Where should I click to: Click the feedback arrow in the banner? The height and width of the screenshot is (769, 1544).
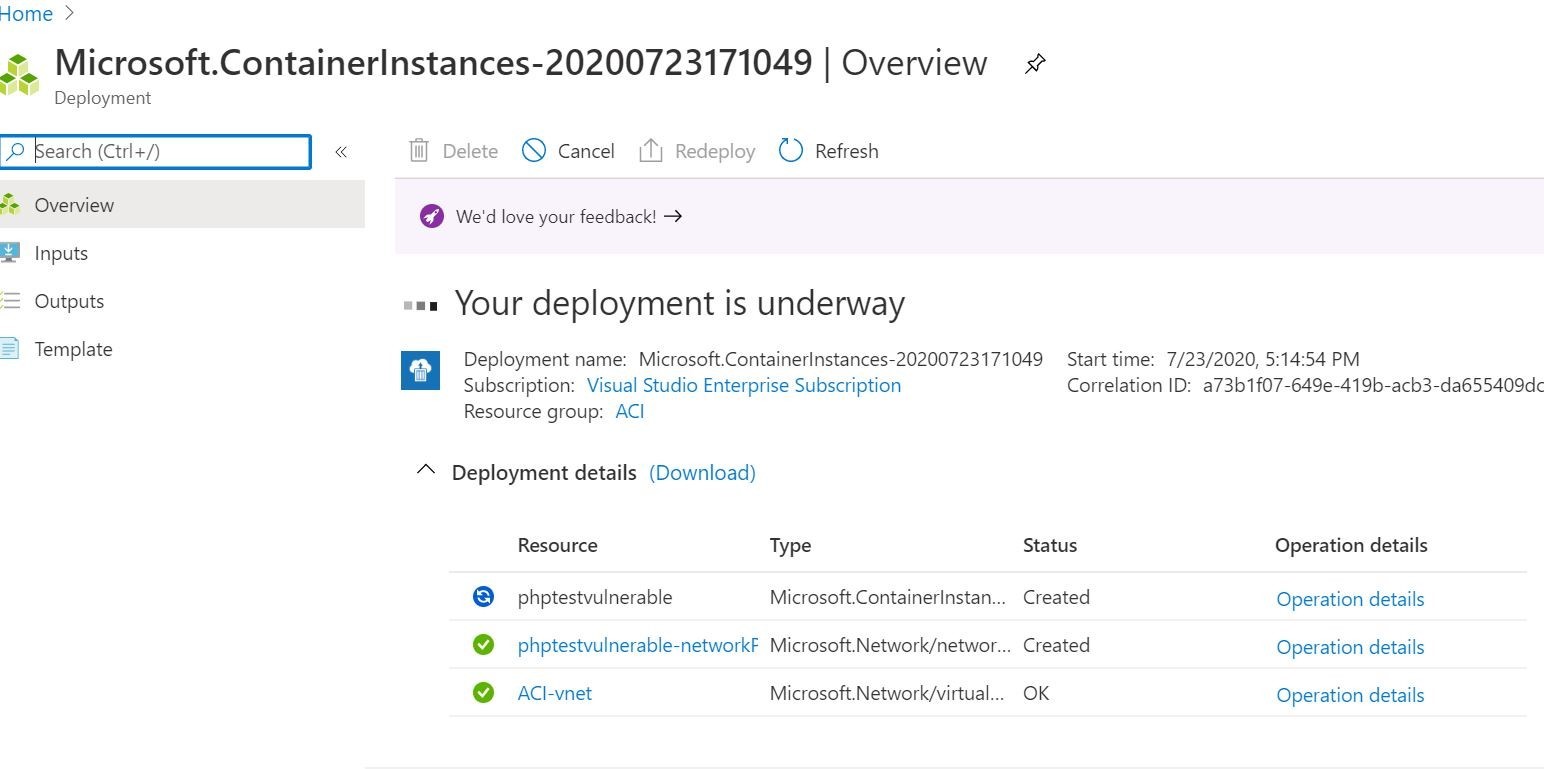tap(672, 216)
